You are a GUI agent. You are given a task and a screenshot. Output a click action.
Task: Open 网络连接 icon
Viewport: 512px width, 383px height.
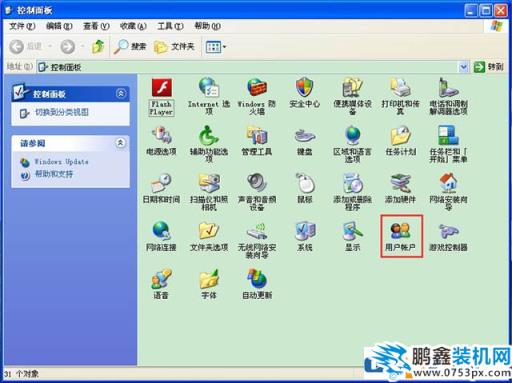click(x=161, y=236)
